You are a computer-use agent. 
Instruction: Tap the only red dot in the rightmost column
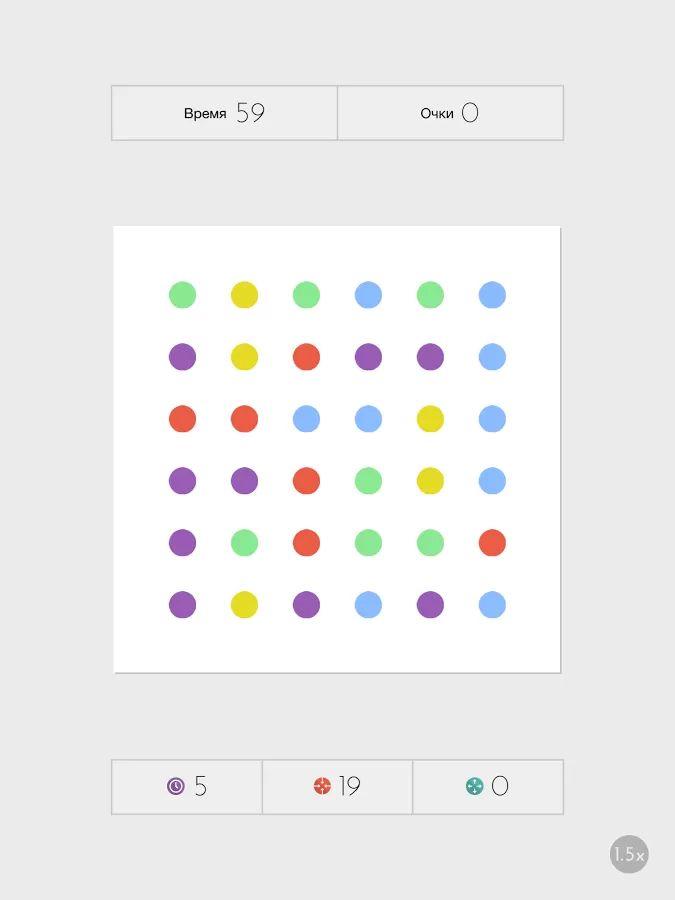492,543
